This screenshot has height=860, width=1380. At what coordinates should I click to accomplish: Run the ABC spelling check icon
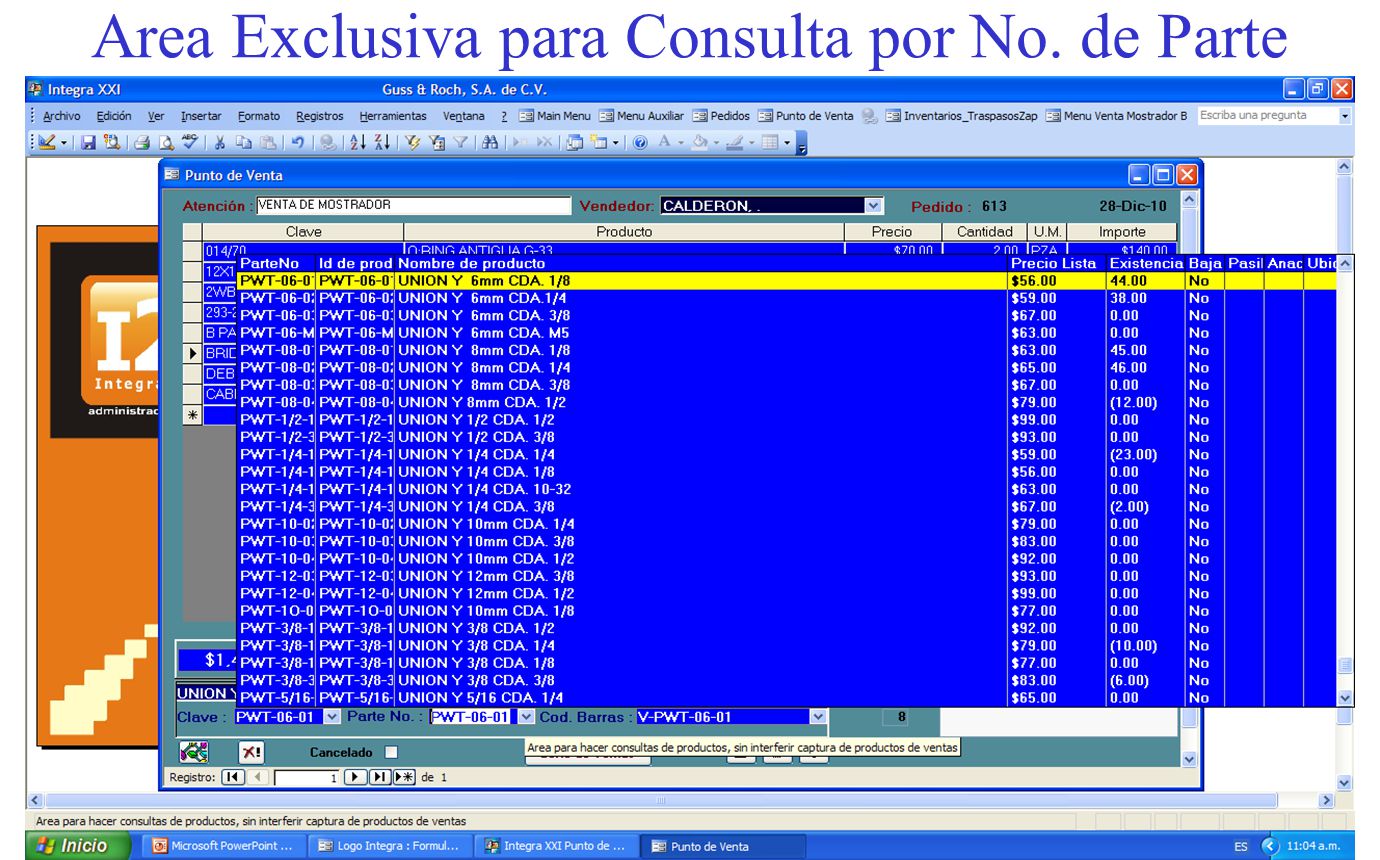tap(190, 144)
